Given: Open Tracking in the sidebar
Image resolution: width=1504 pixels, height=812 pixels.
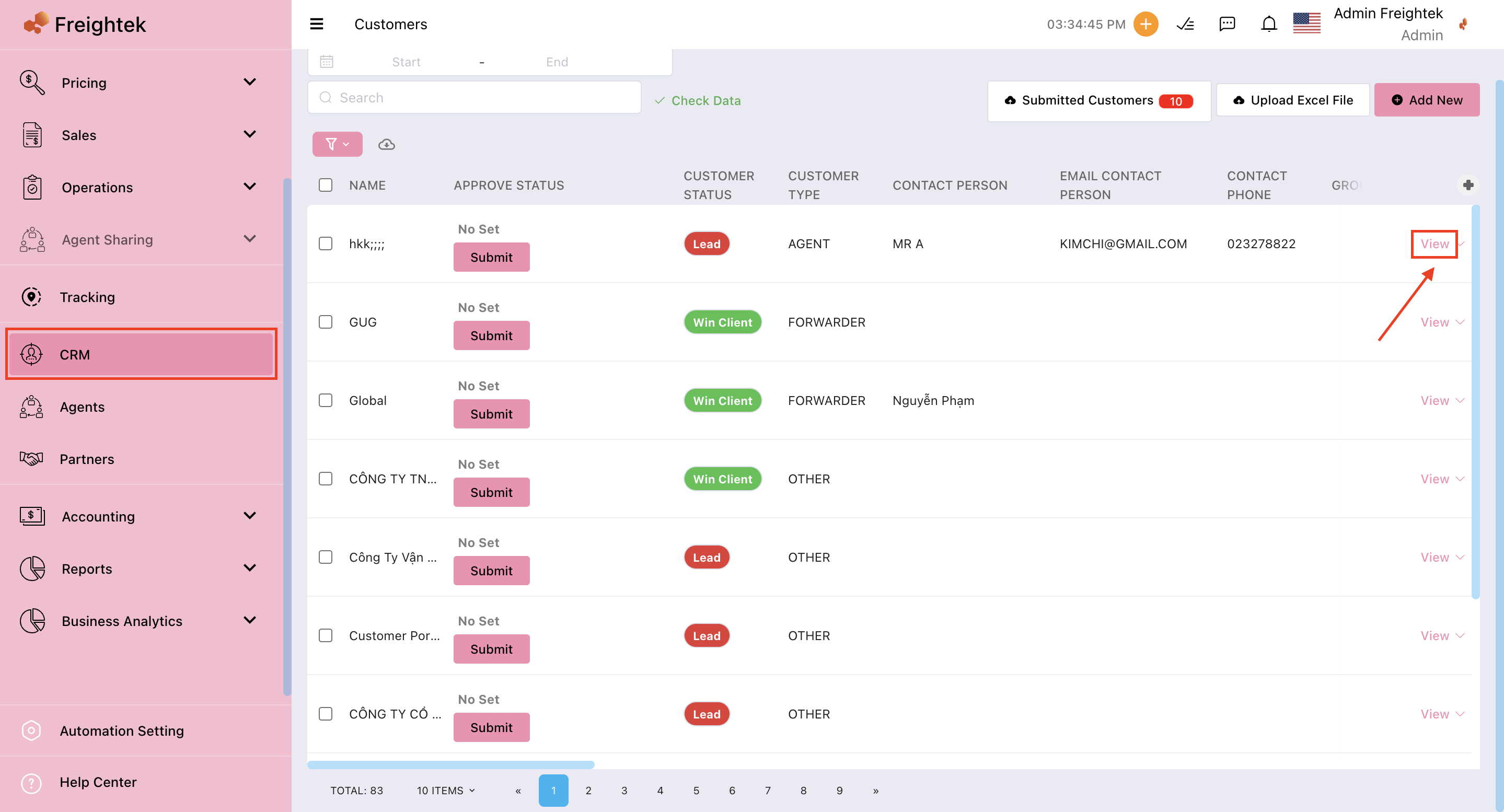Looking at the screenshot, I should [88, 297].
